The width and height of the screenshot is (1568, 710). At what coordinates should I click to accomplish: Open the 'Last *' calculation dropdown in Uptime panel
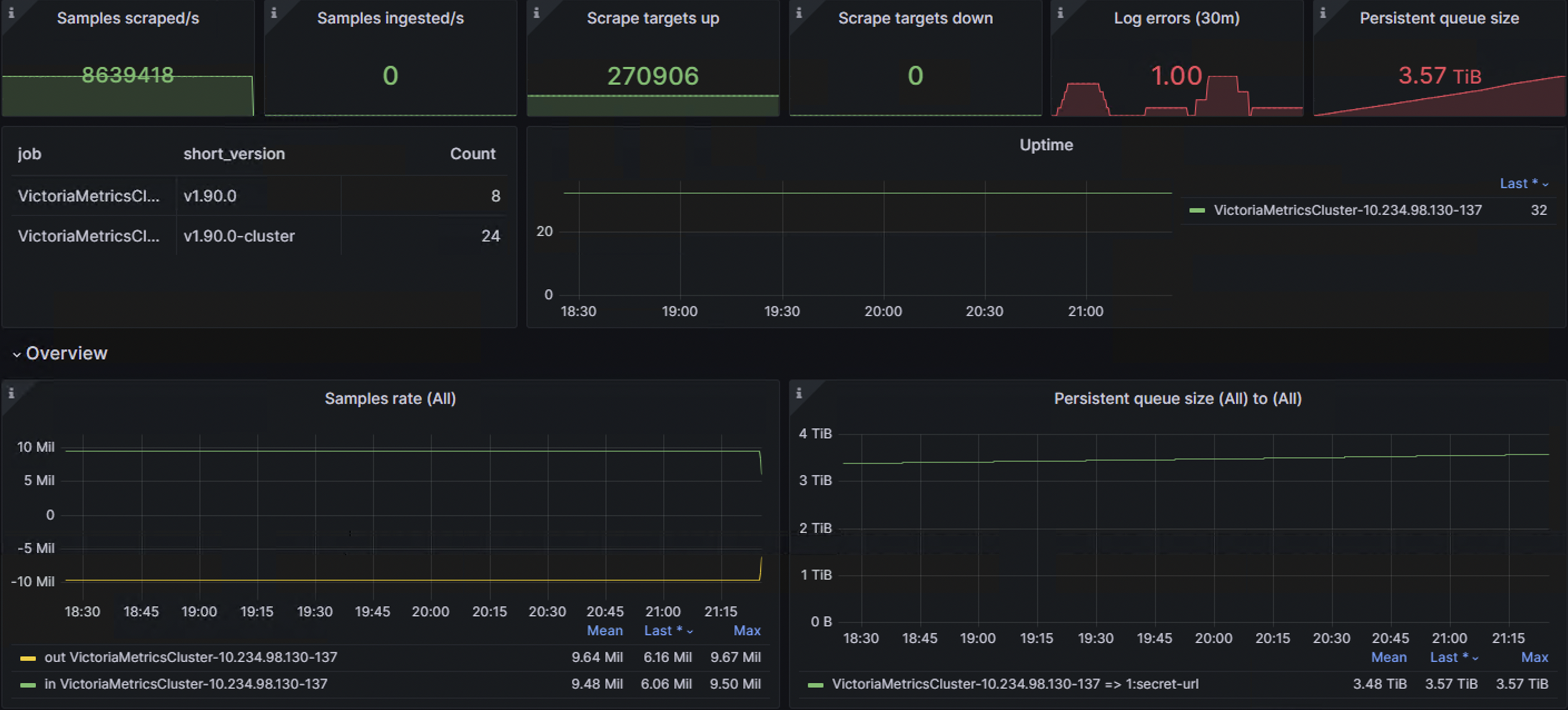pos(1522,183)
